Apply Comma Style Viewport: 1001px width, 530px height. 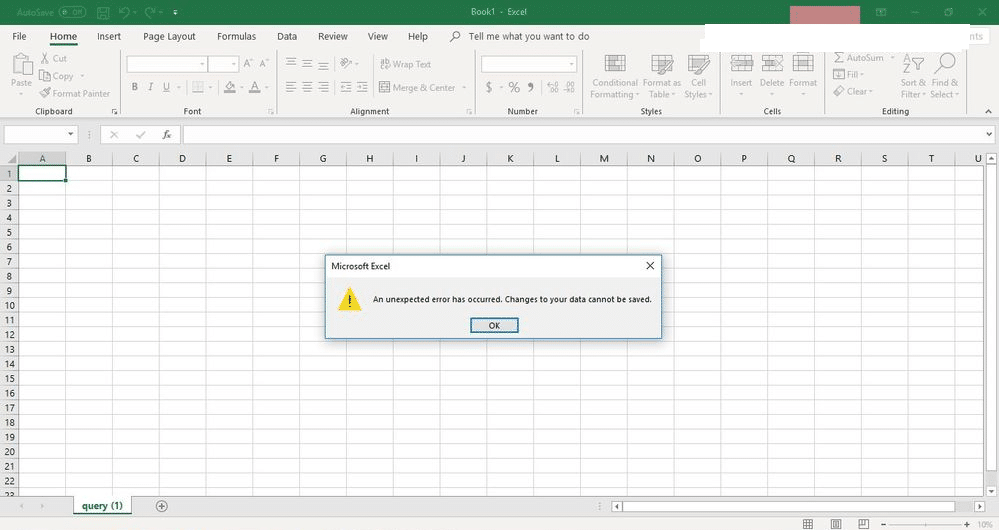[x=531, y=87]
